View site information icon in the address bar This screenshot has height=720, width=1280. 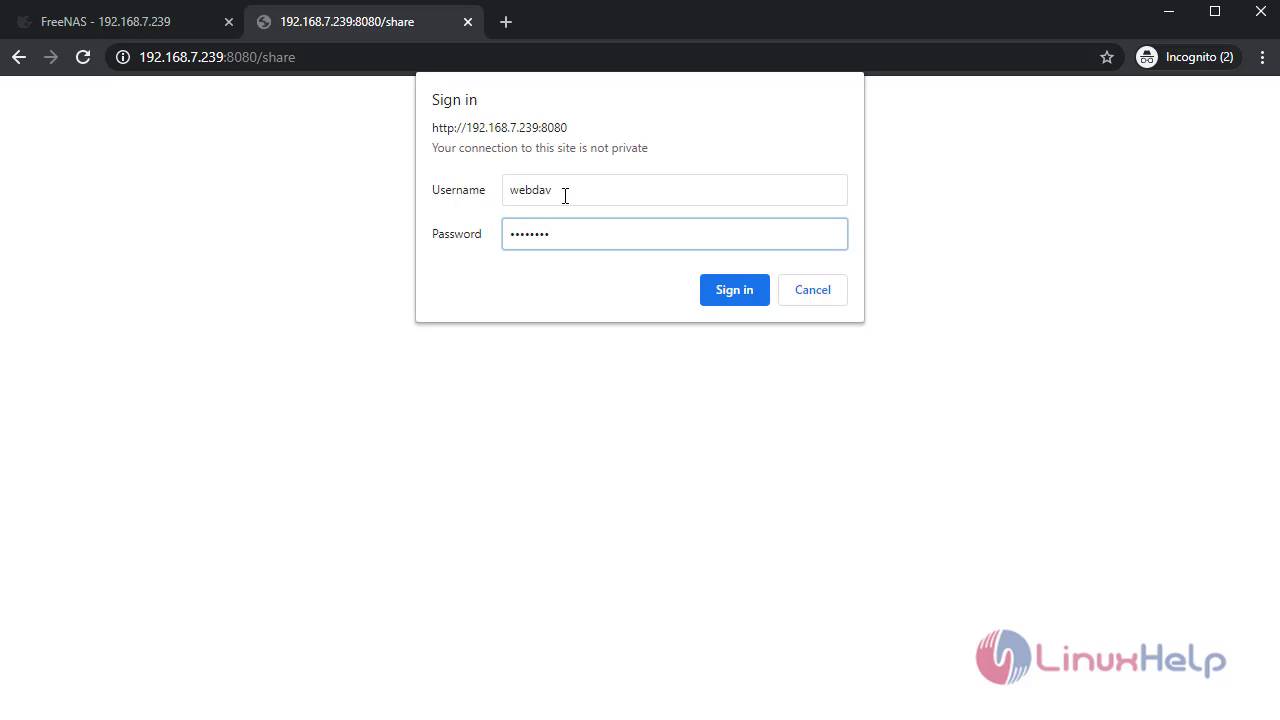pos(123,57)
